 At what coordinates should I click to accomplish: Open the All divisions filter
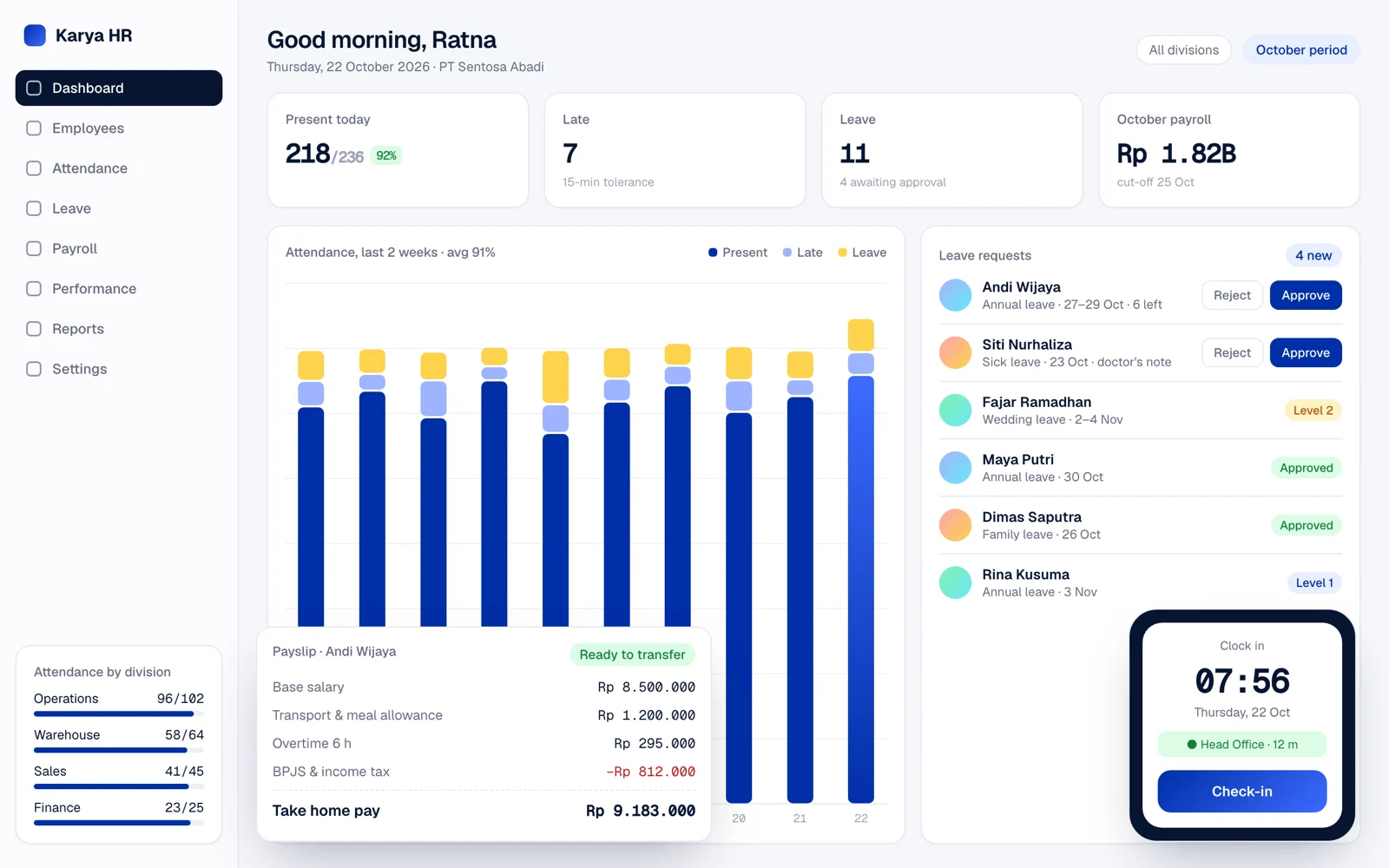[x=1183, y=50]
